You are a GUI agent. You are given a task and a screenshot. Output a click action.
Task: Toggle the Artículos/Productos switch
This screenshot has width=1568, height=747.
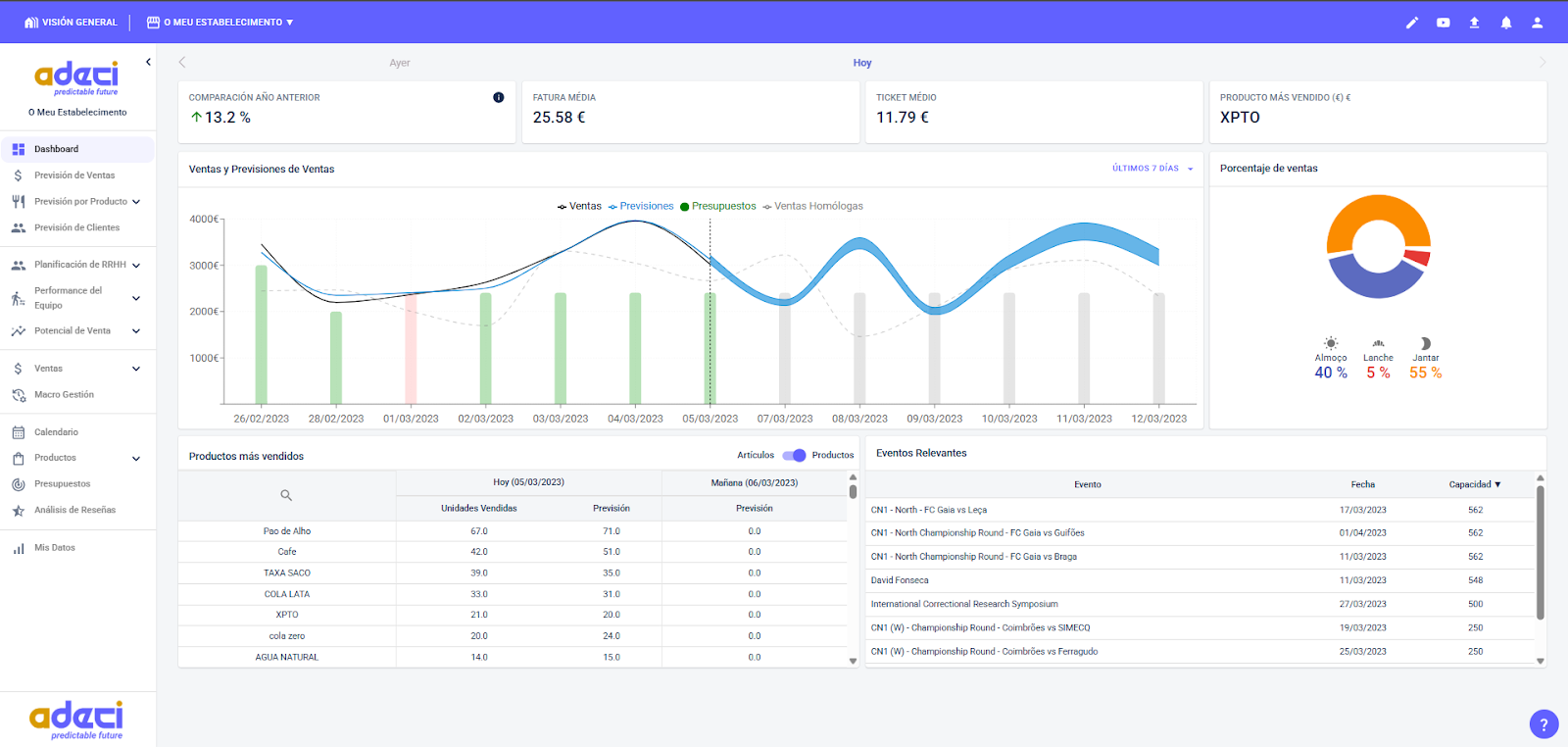[x=794, y=455]
